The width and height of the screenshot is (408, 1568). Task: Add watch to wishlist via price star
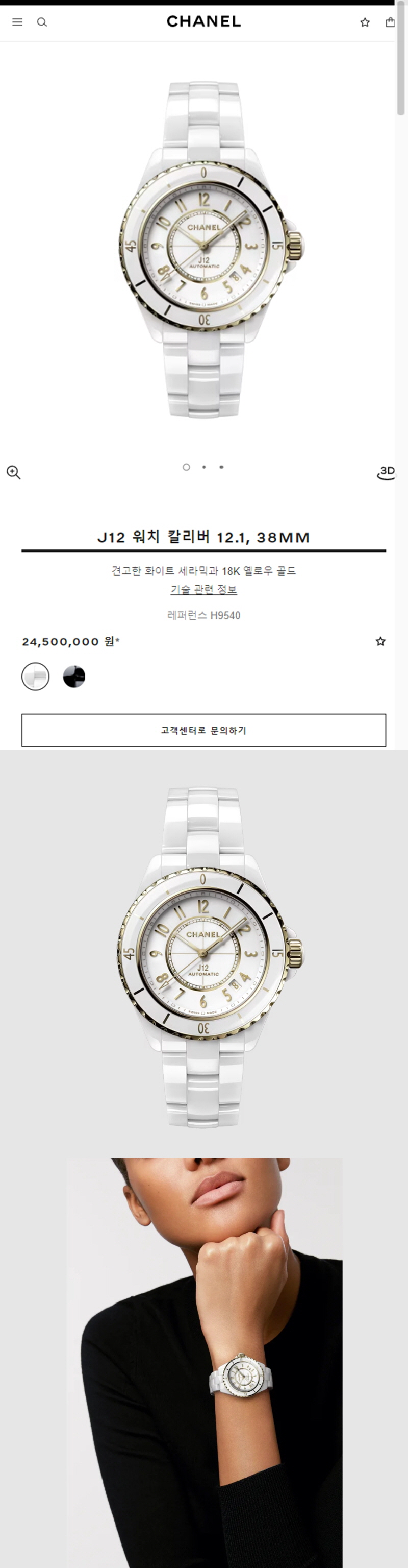pos(380,641)
